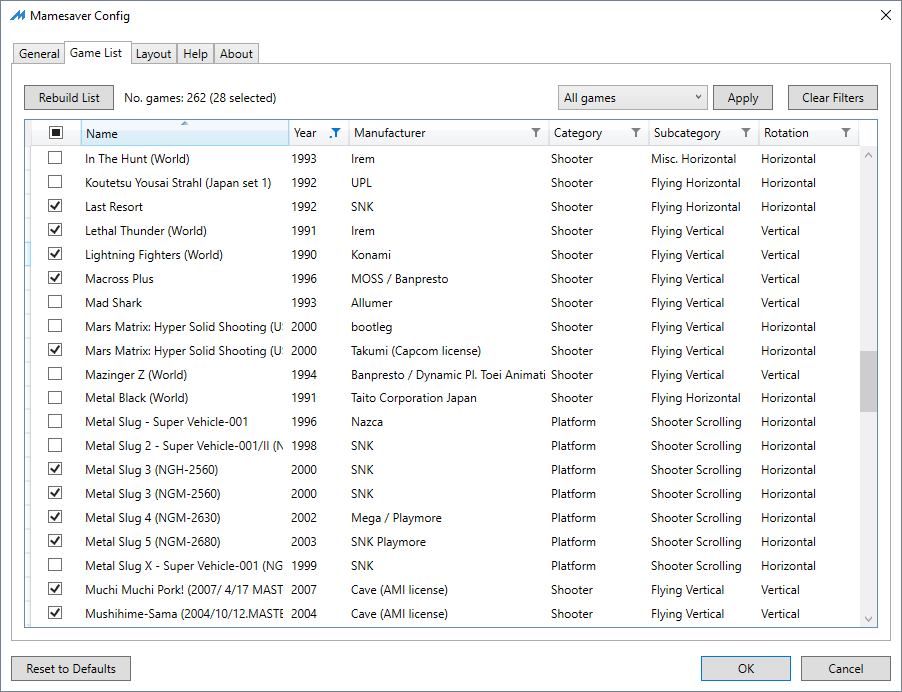Open the Rotation column filter icon

[846, 133]
